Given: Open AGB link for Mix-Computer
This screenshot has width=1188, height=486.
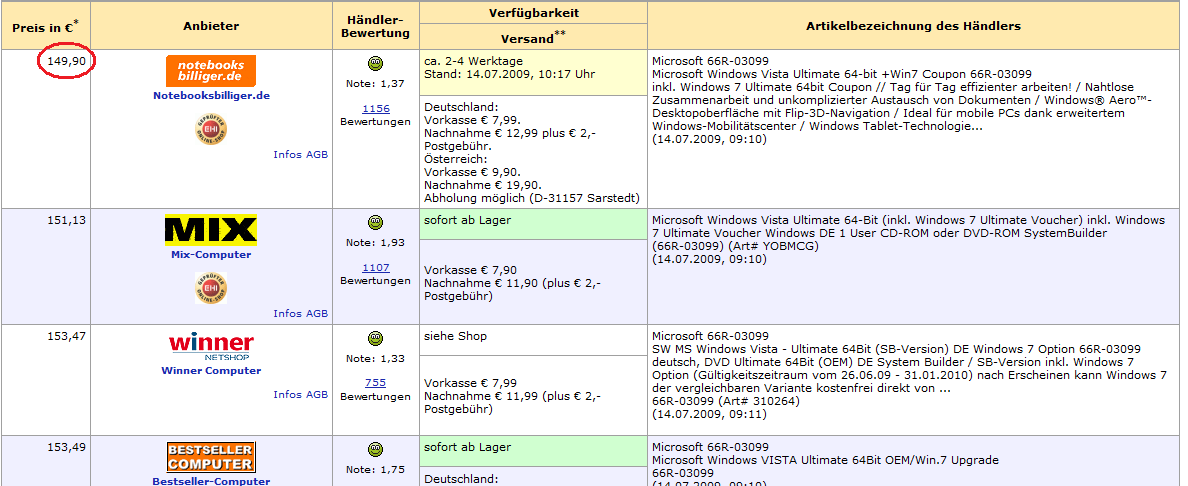Looking at the screenshot, I should point(317,313).
